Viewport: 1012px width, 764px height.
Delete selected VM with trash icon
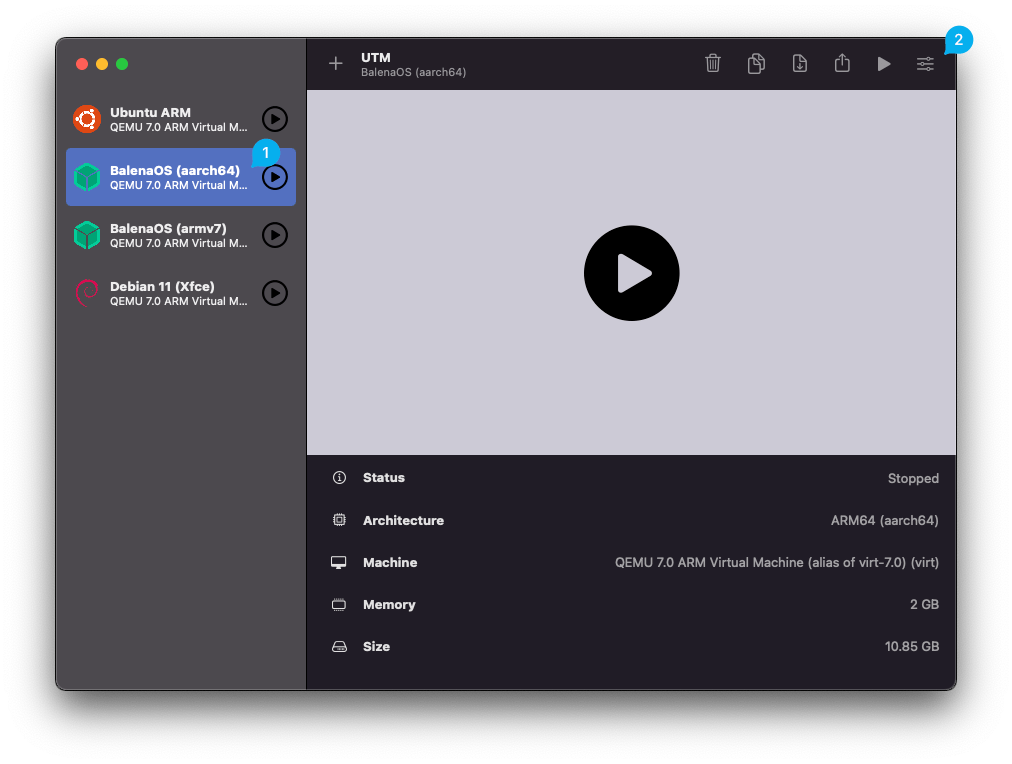click(713, 64)
